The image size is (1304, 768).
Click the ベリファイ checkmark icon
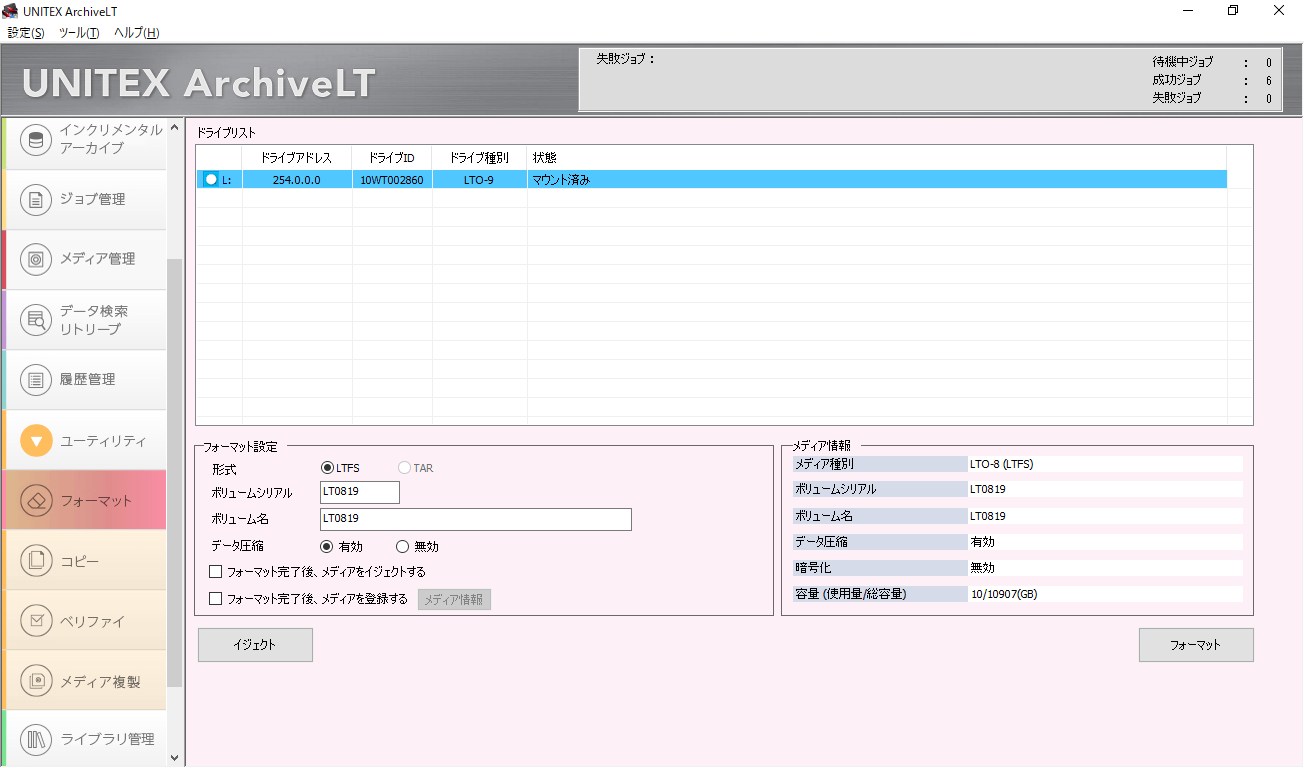36,621
